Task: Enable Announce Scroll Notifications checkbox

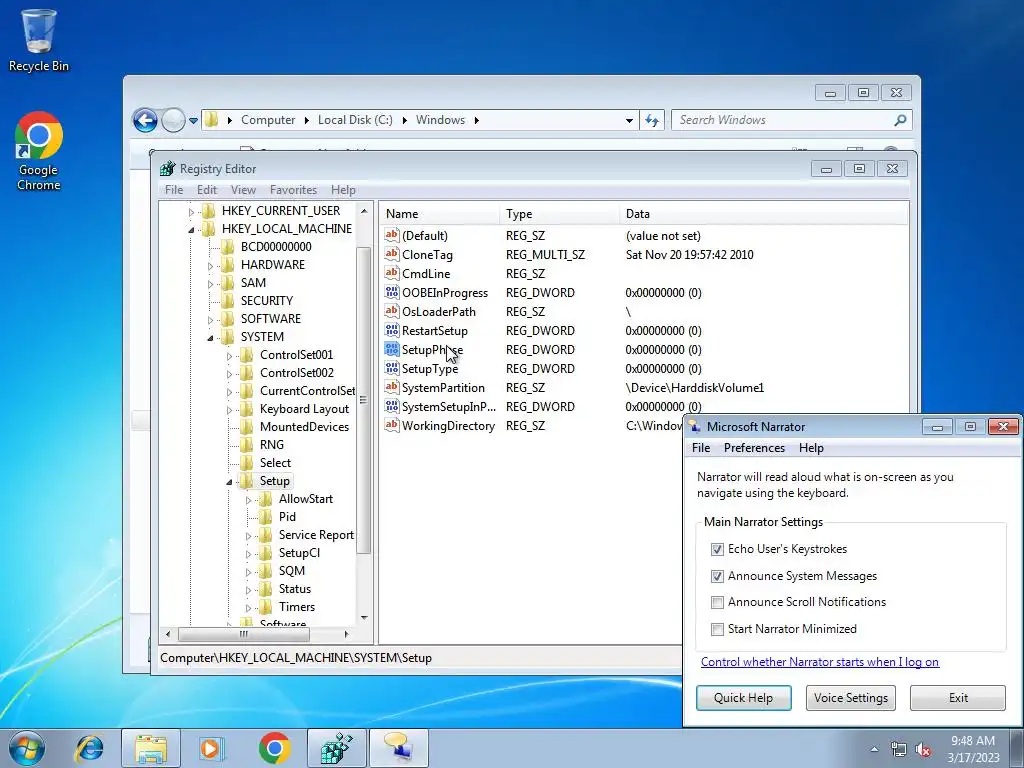Action: tap(717, 602)
